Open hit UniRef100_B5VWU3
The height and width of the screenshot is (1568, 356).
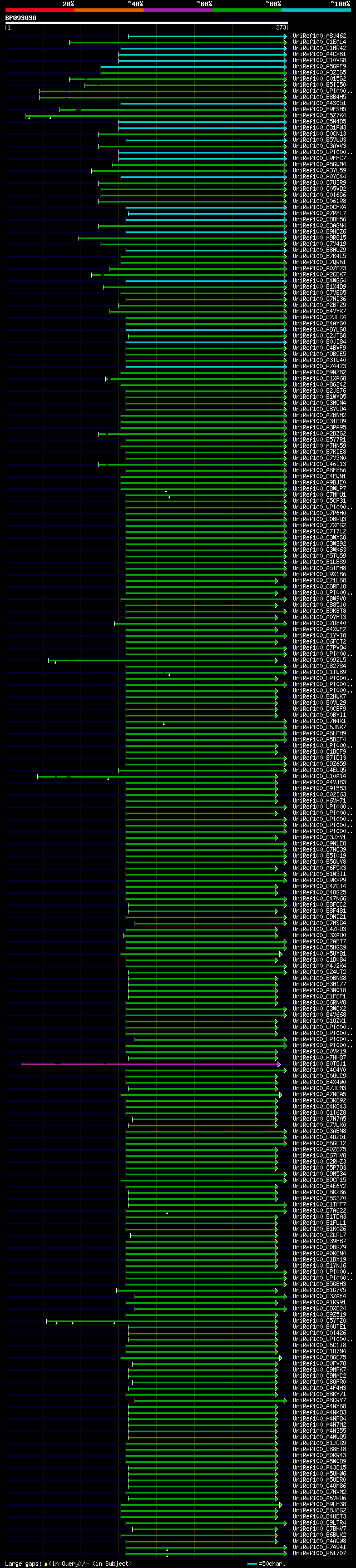click(319, 140)
